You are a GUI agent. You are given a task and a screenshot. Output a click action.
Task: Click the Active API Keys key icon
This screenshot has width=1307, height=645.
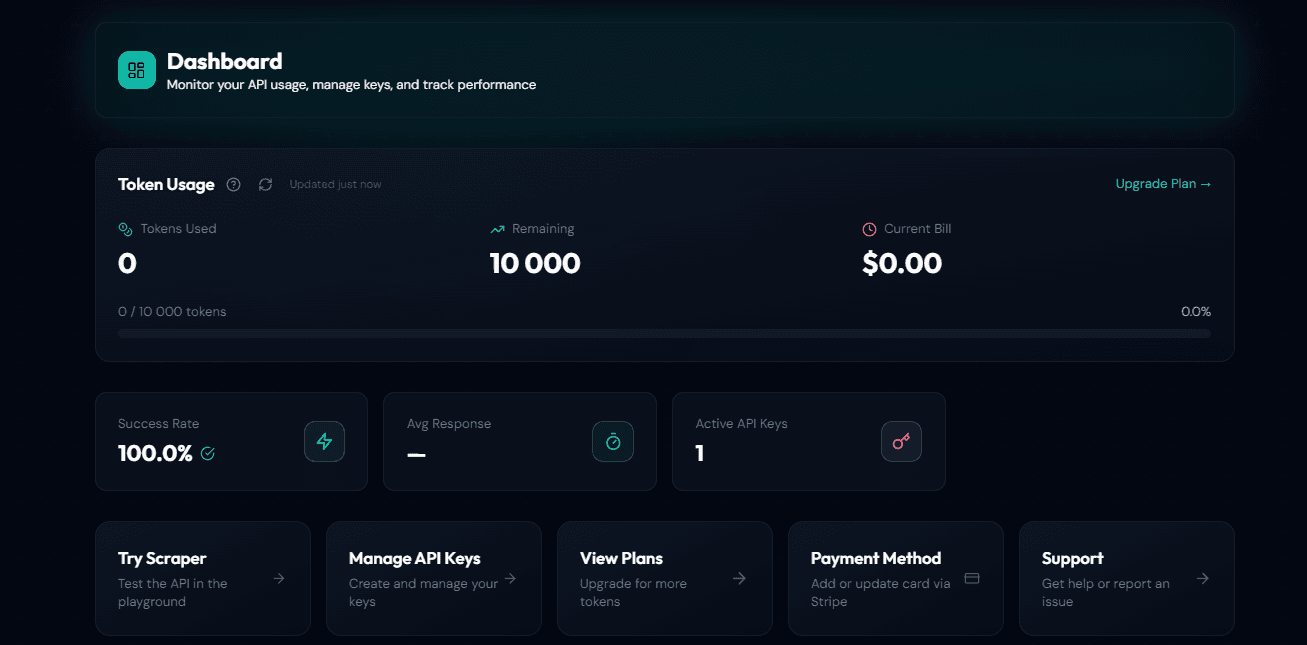[901, 441]
